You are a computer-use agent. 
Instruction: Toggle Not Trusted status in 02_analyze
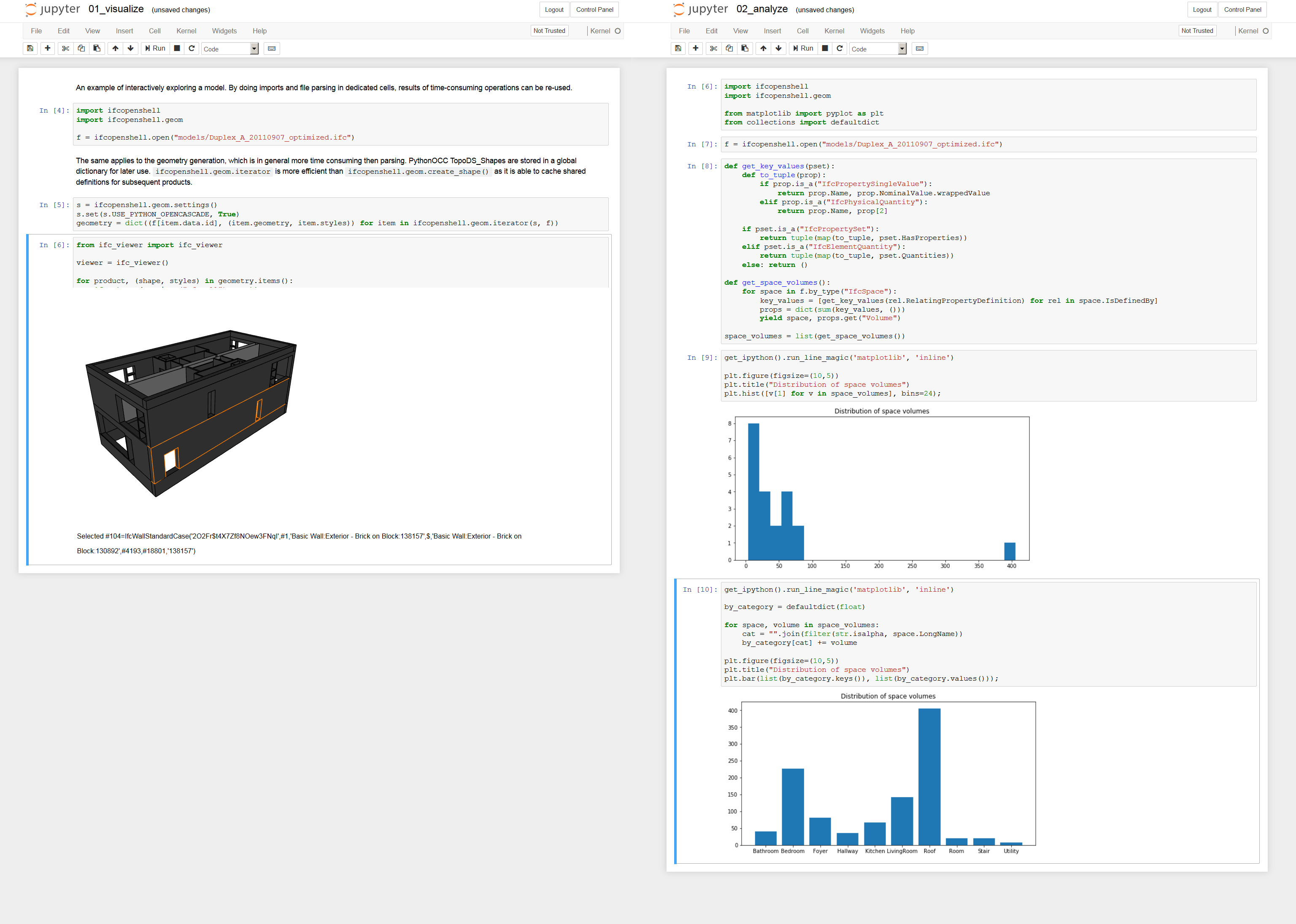1197,31
